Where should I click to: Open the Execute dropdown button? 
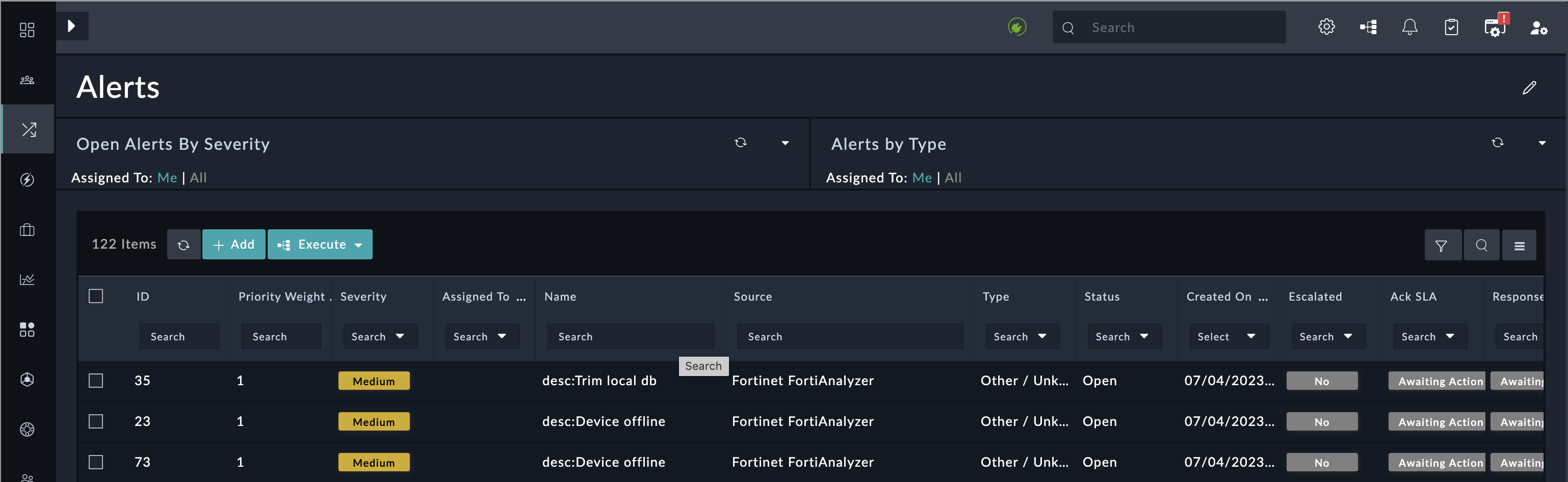320,244
